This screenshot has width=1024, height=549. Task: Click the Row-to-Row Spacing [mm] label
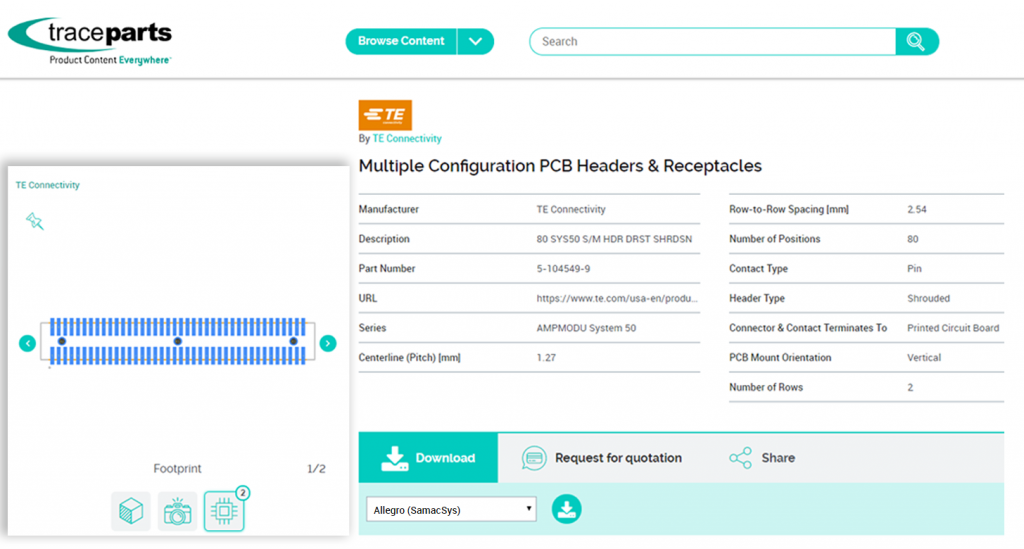click(x=789, y=210)
